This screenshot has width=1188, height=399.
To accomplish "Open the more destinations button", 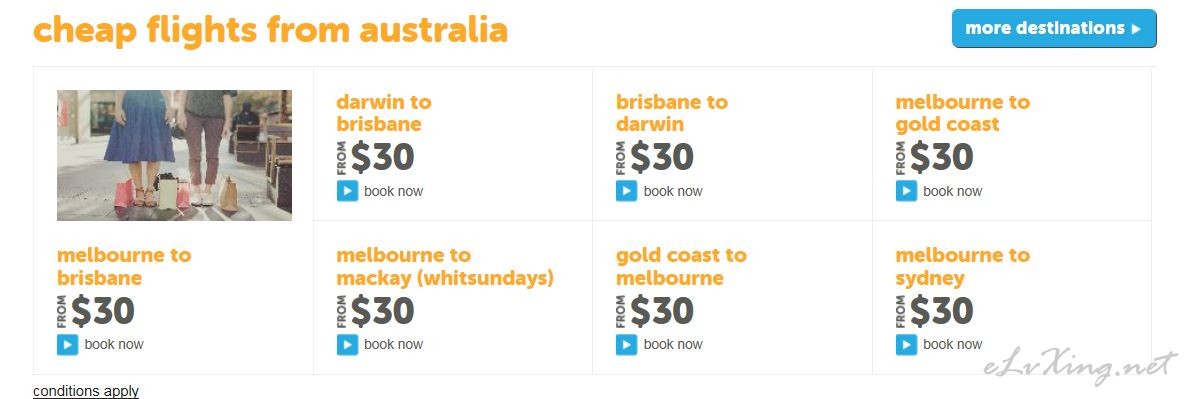I will pyautogui.click(x=1054, y=29).
